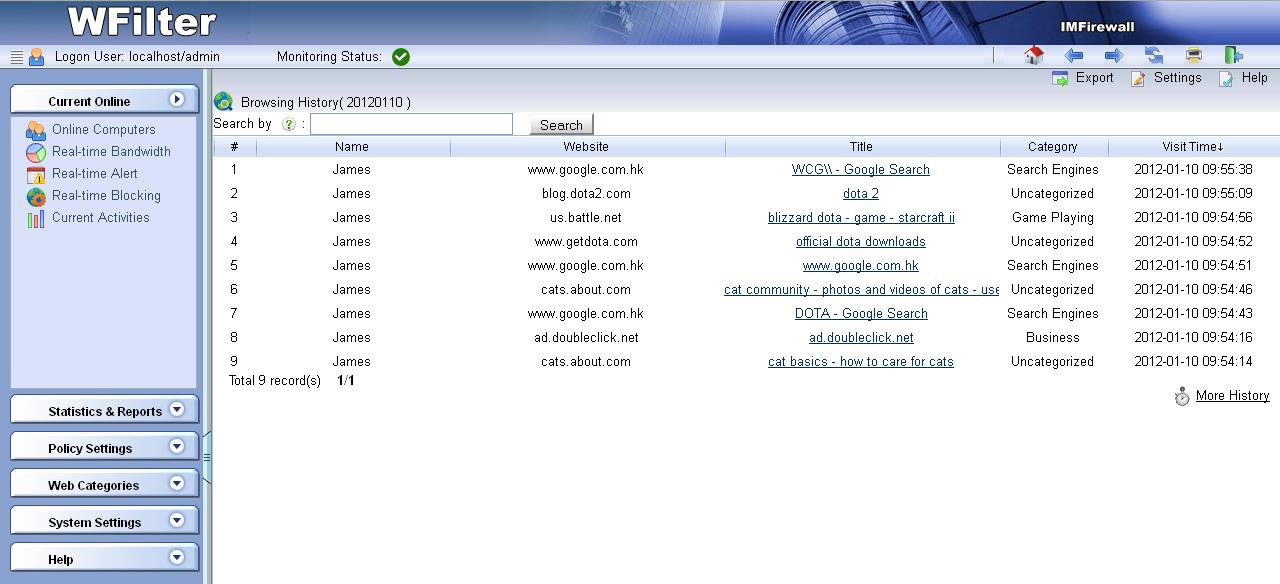
Task: Sort the table by Visit Time column
Action: tap(1193, 147)
